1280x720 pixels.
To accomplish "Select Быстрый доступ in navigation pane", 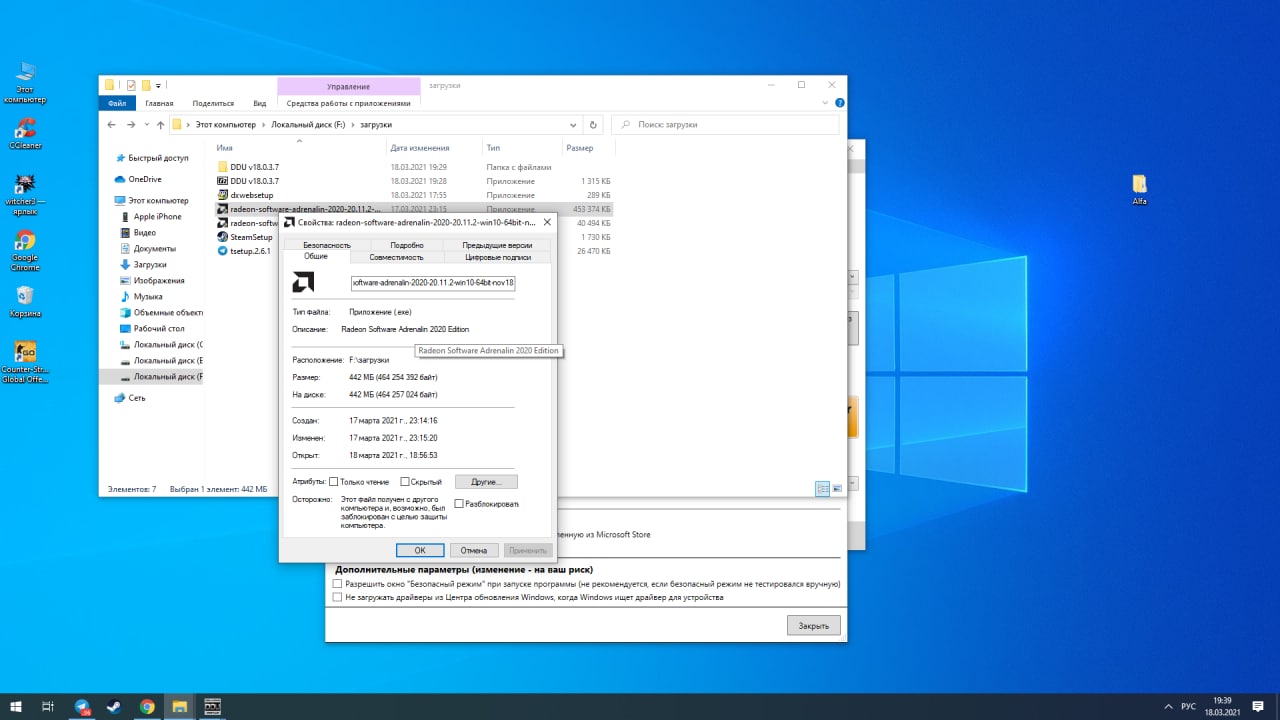I will [x=157, y=158].
